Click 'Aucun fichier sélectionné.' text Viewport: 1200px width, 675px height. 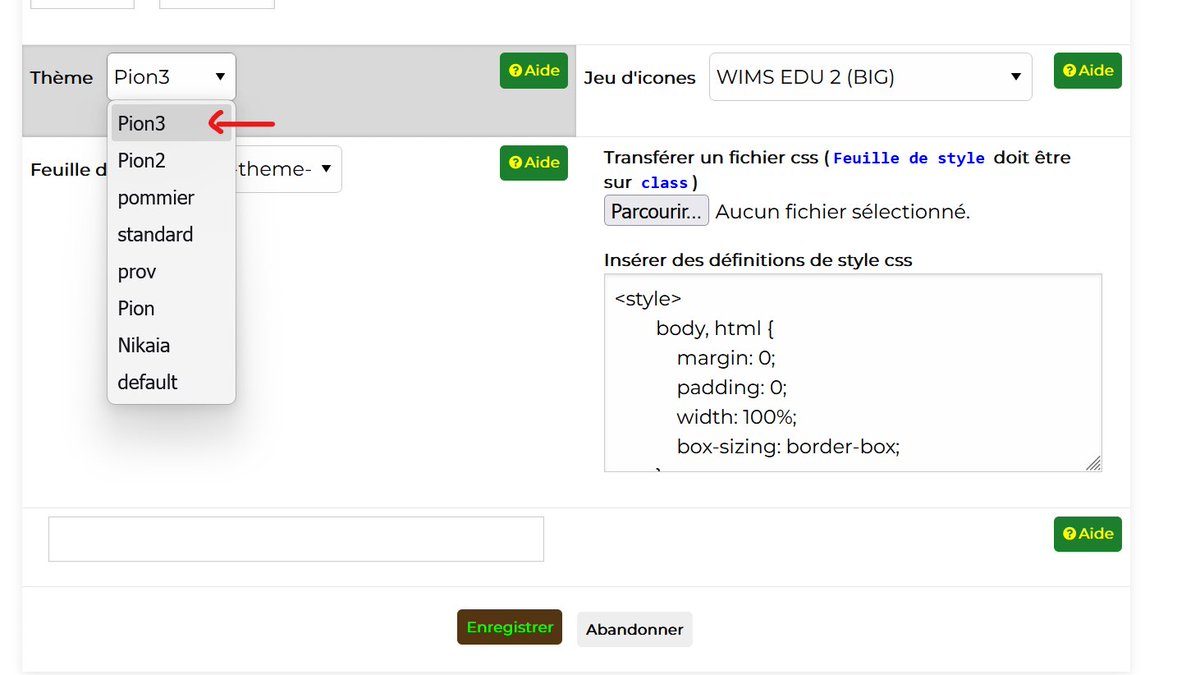tap(843, 212)
